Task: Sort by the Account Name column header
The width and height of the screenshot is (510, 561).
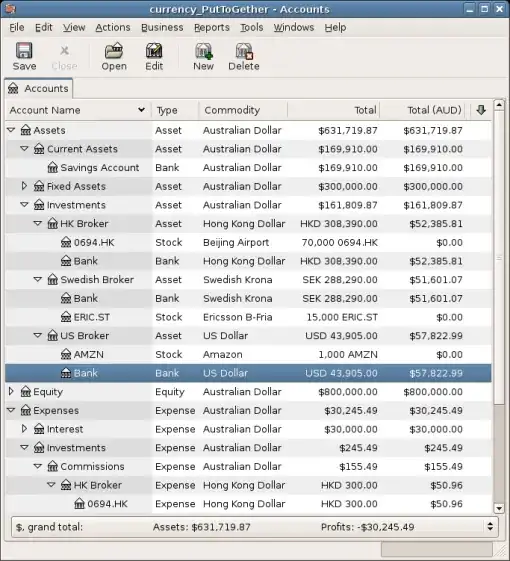Action: [x=78, y=110]
